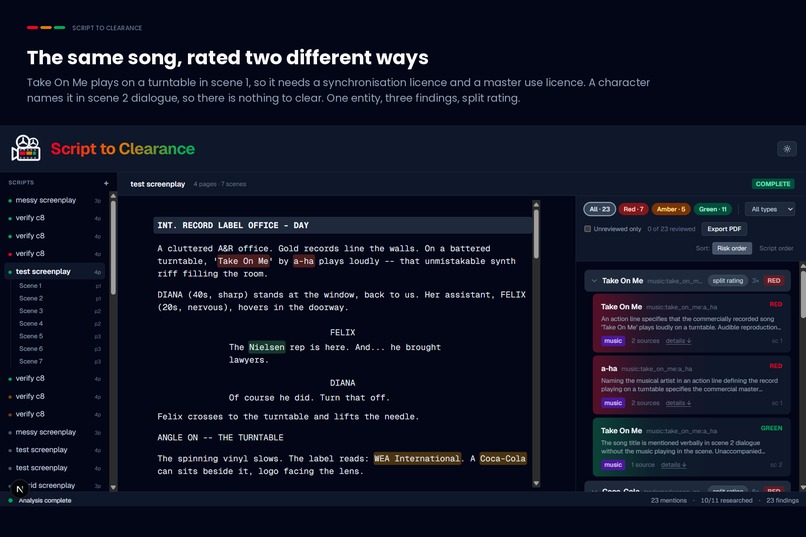Image resolution: width=806 pixels, height=537 pixels.
Task: Click the findings panel scrollbar thumb
Action: pyautogui.click(x=803, y=293)
